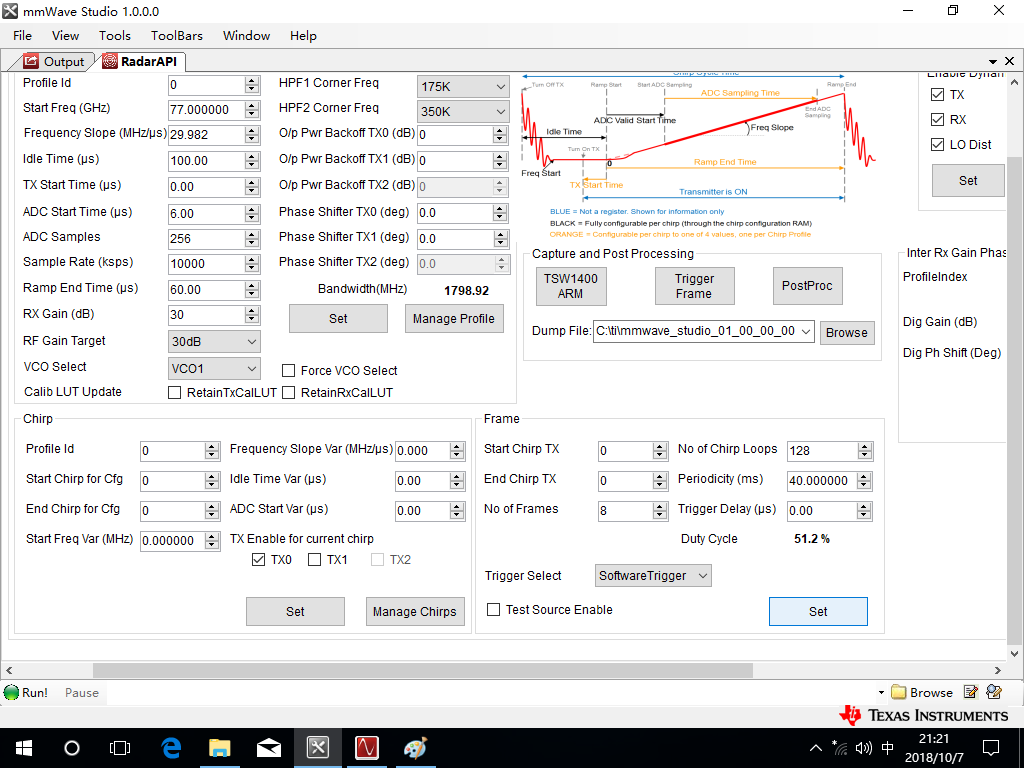Image resolution: width=1024 pixels, height=768 pixels.
Task: Select mmWave Studio taskbar icon
Action: click(318, 748)
